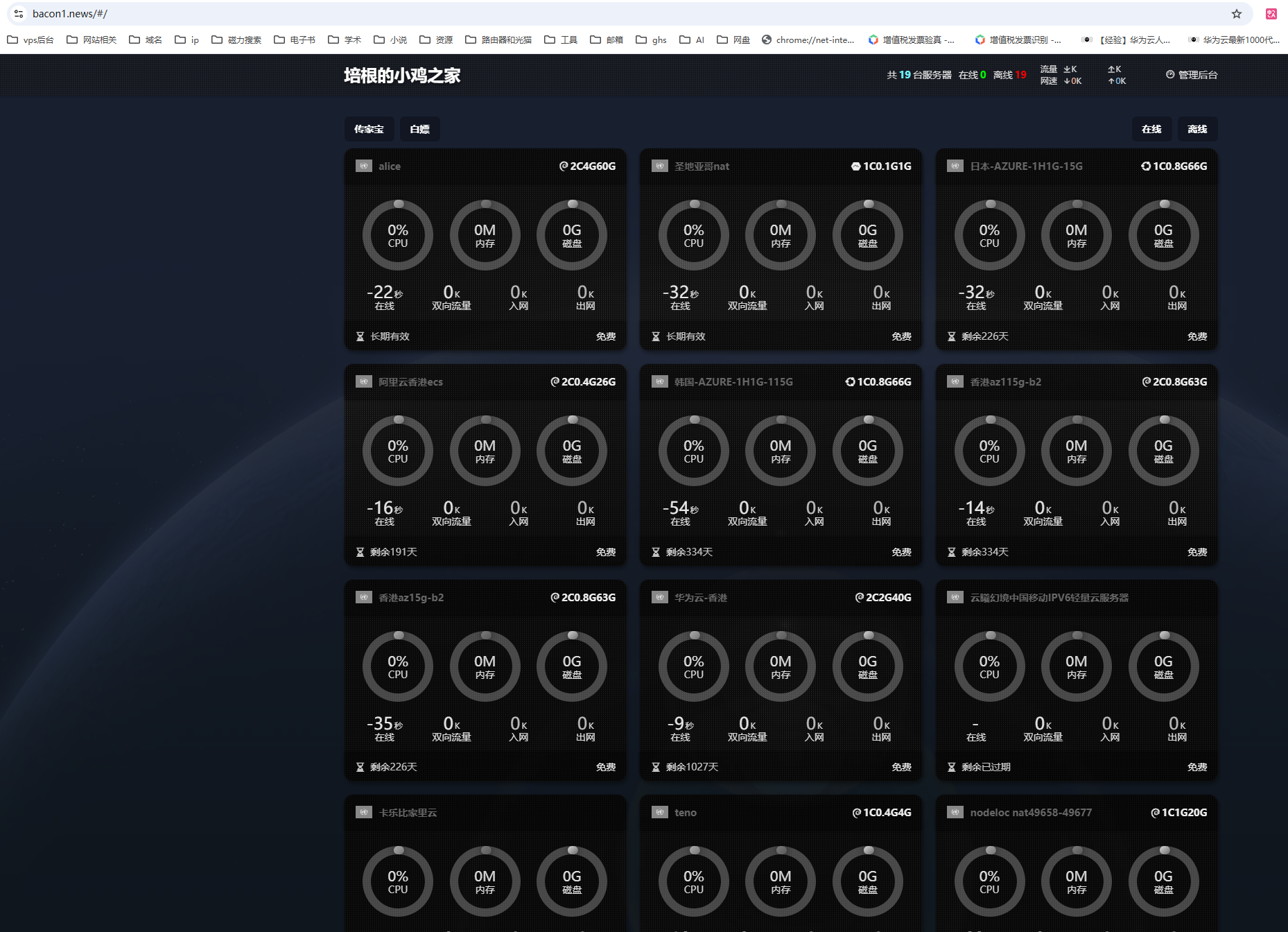The image size is (1288, 932).
Task: Open the 网盘 bookmark folder
Action: 733,40
